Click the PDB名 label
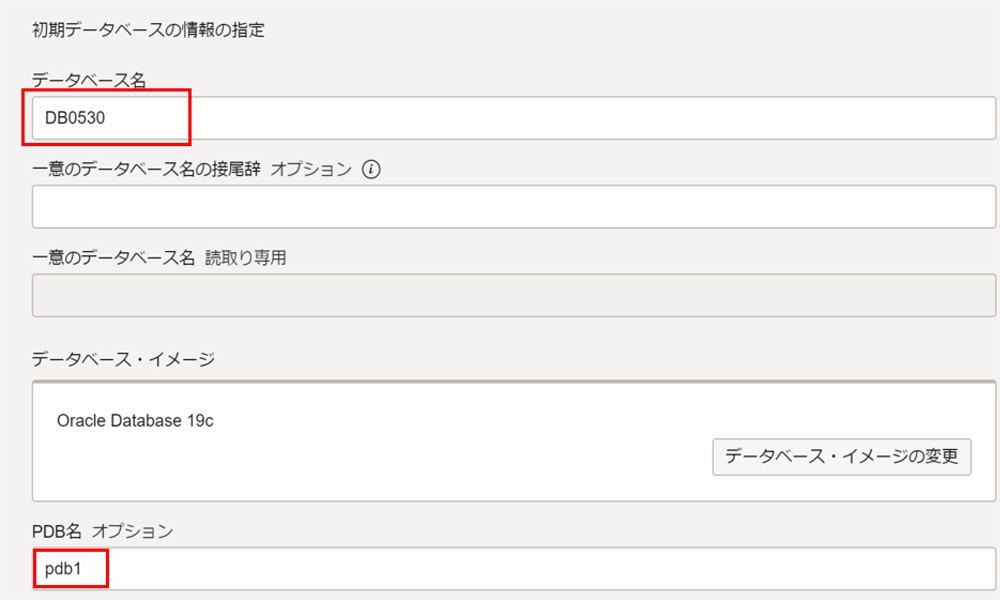The height and width of the screenshot is (600, 1000). (56, 531)
